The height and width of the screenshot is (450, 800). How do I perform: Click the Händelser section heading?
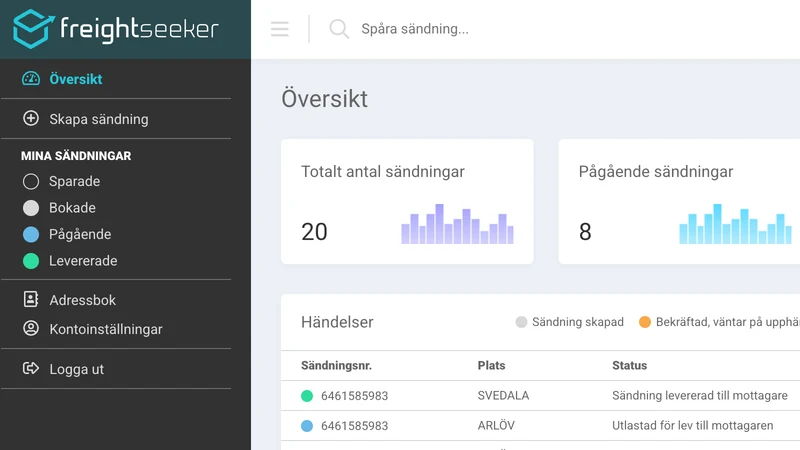click(x=337, y=322)
